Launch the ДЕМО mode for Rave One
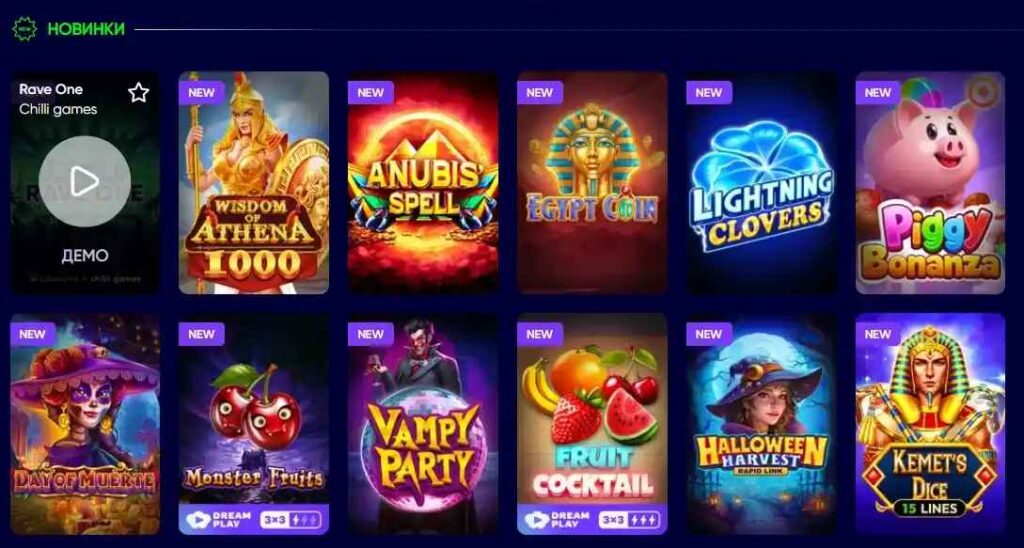Screen dimensions: 1024x548 pos(85,255)
